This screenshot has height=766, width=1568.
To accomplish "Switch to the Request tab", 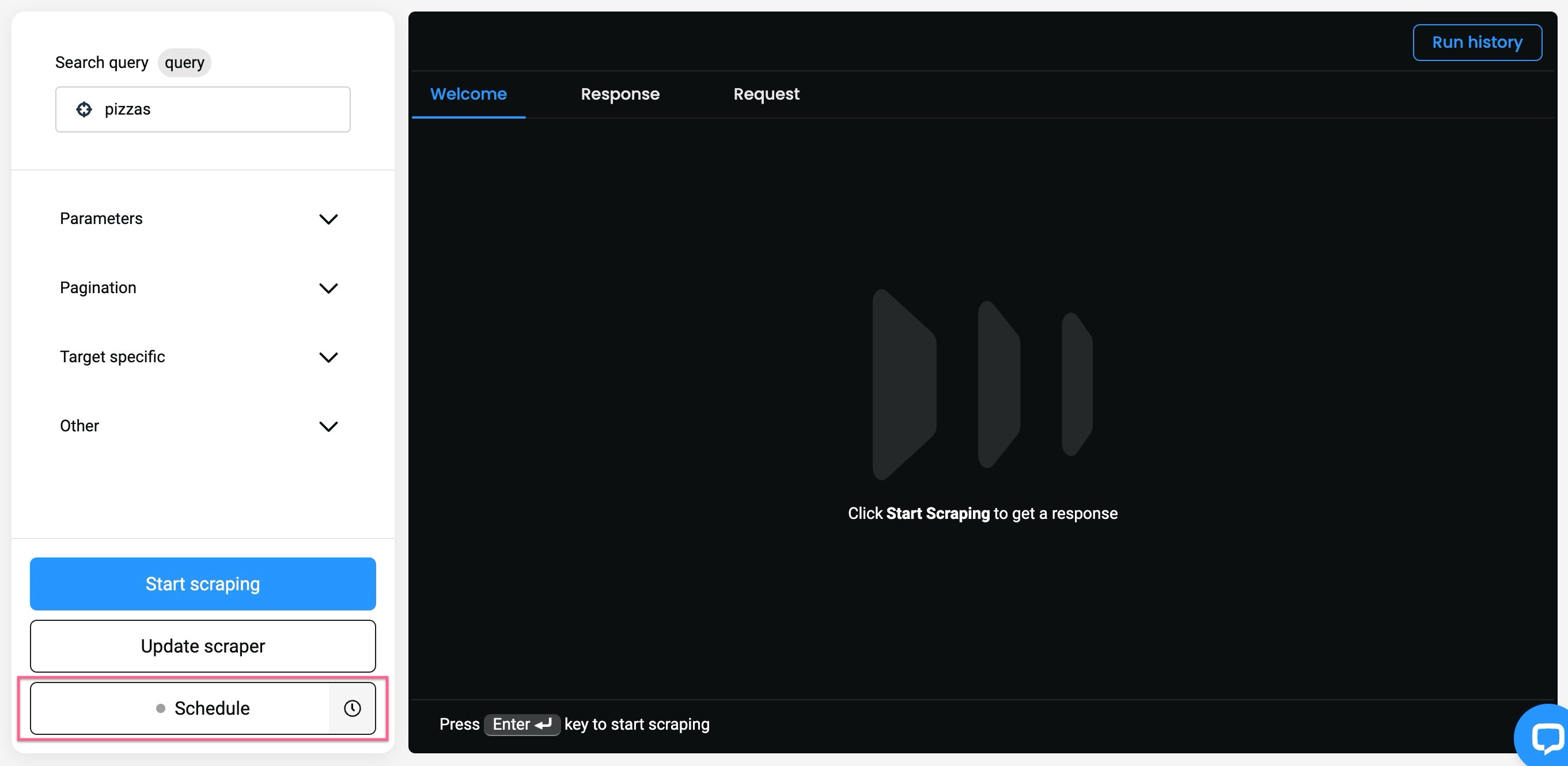I will 766,94.
